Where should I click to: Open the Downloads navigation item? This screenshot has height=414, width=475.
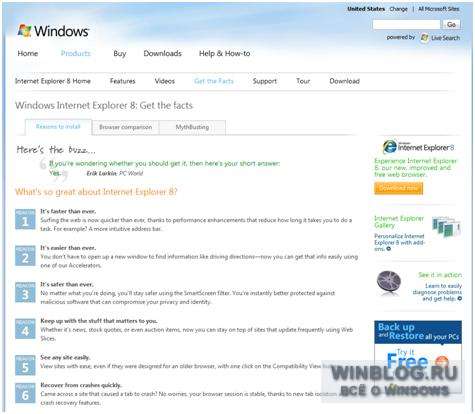click(x=163, y=53)
